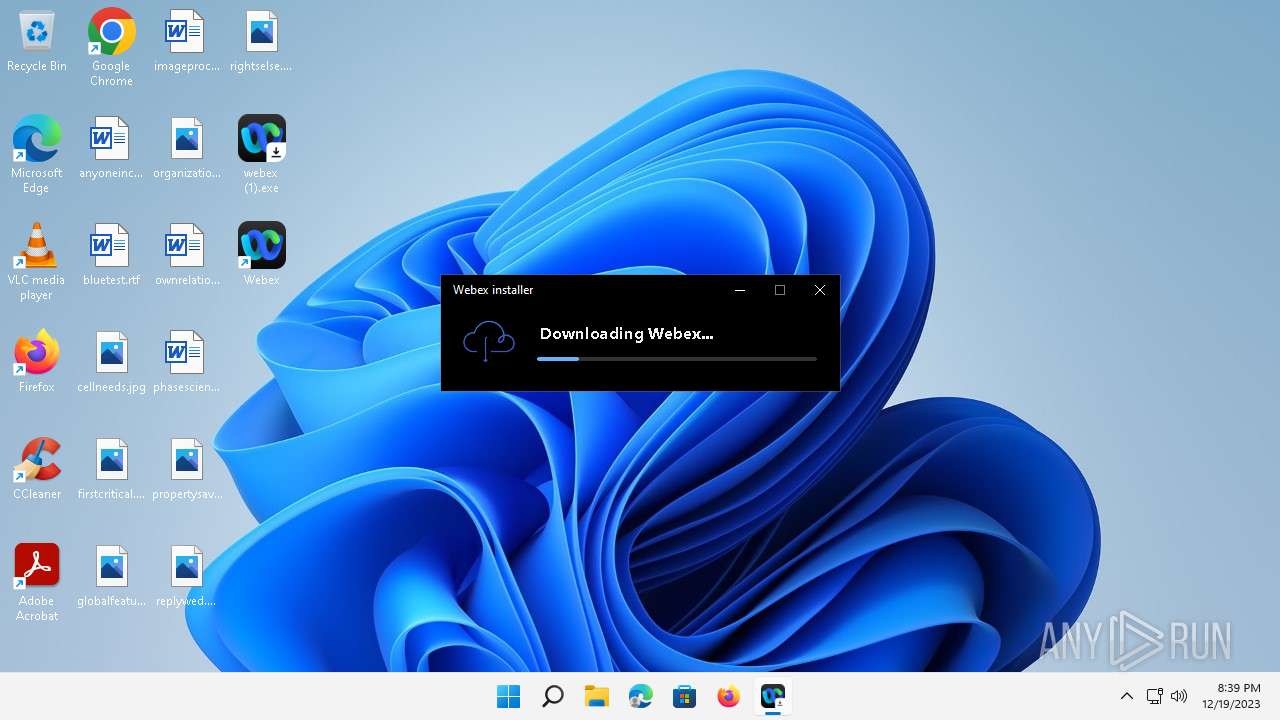Viewport: 1280px width, 720px height.
Task: Switch to Webex installer taskbar button
Action: pyautogui.click(x=772, y=696)
